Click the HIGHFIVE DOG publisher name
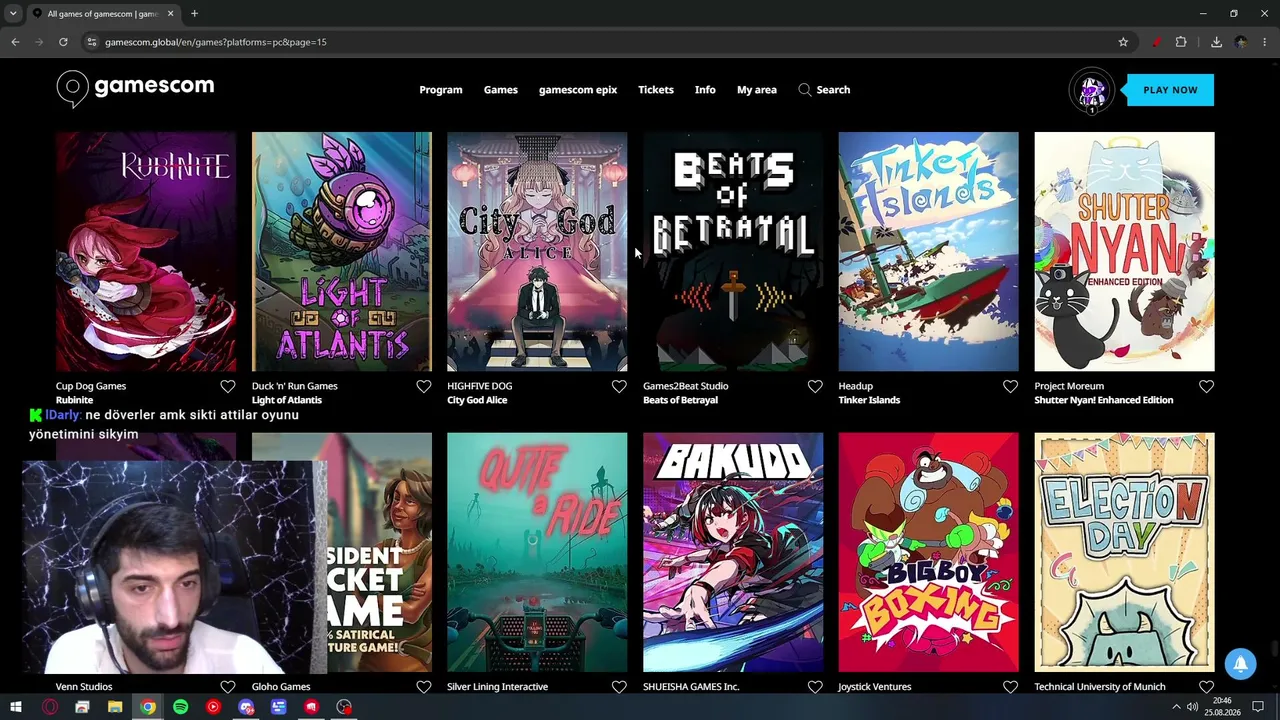This screenshot has height=720, width=1280. (479, 386)
